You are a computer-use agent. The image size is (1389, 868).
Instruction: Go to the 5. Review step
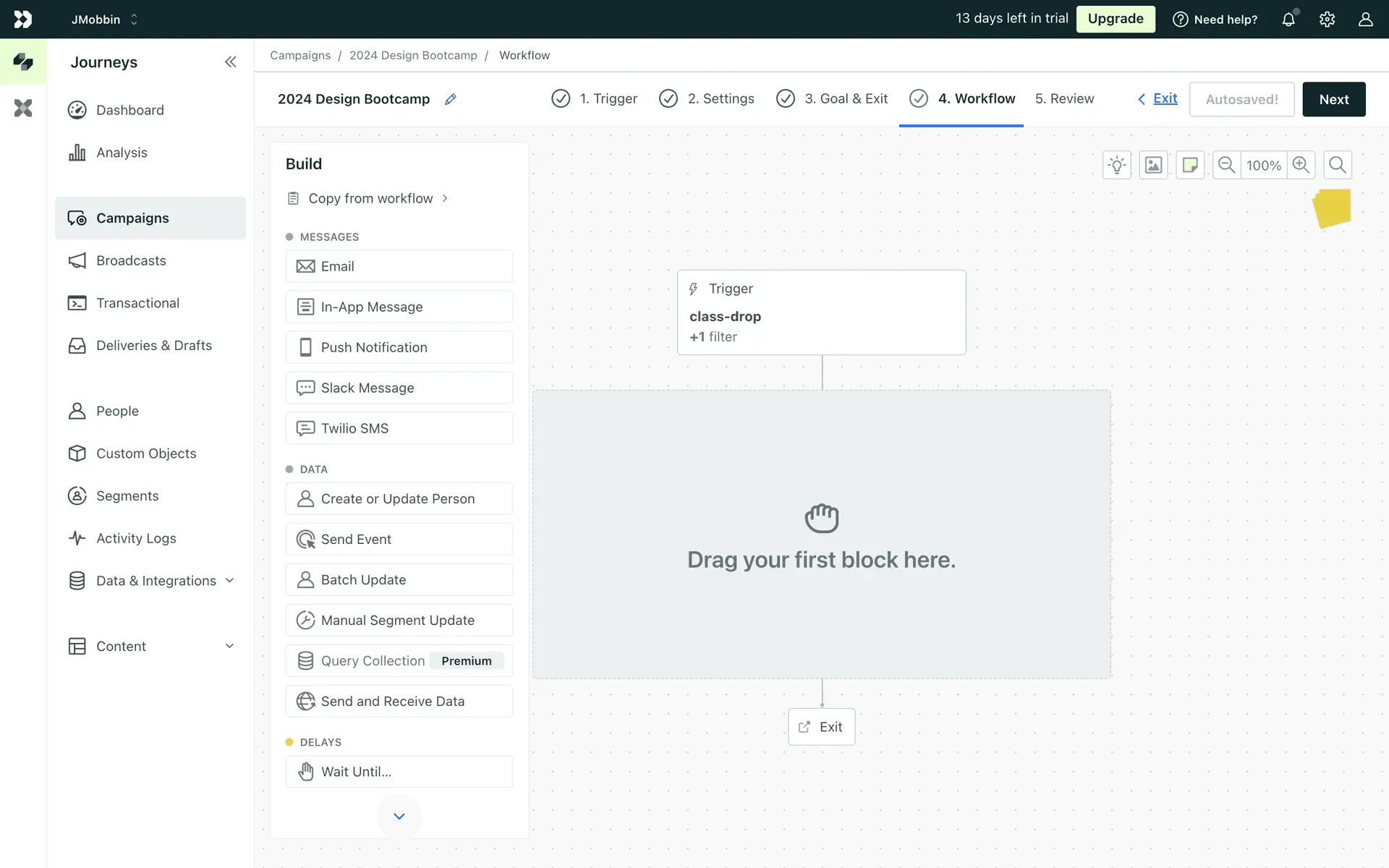tap(1064, 99)
